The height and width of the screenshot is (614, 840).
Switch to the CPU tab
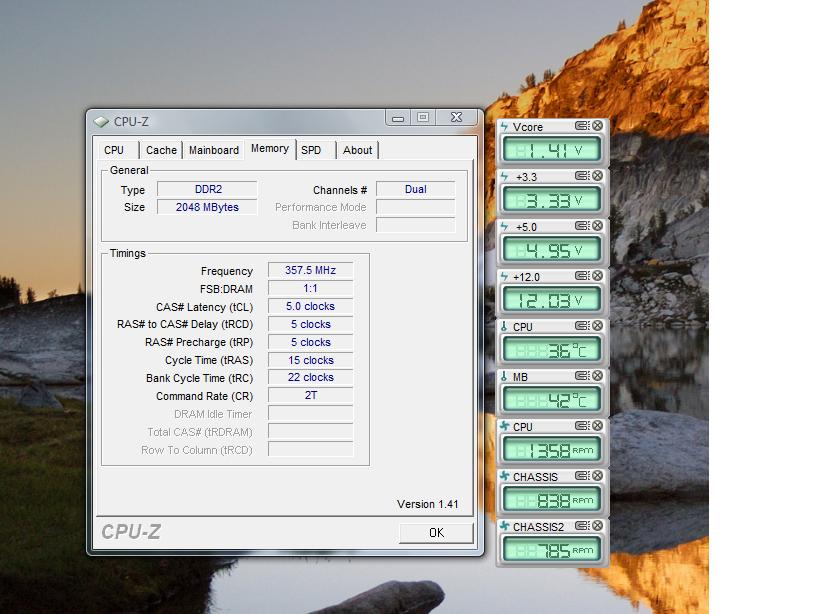[x=114, y=150]
